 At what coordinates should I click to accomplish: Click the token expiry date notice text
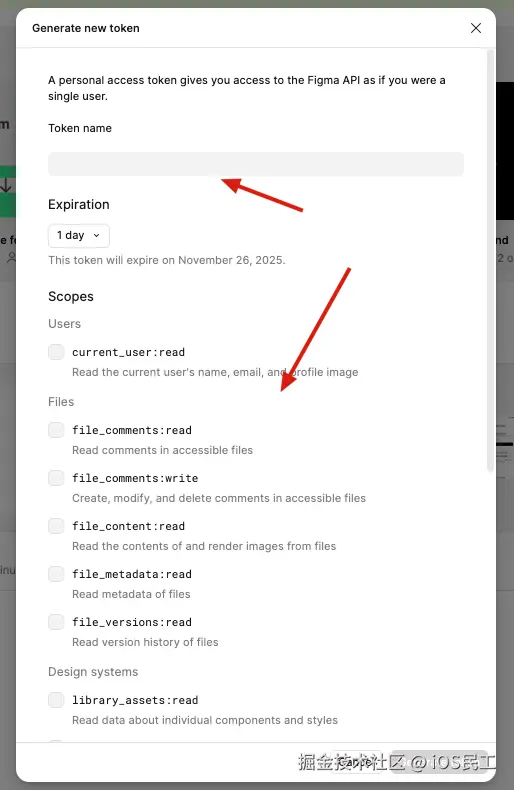pyautogui.click(x=167, y=260)
